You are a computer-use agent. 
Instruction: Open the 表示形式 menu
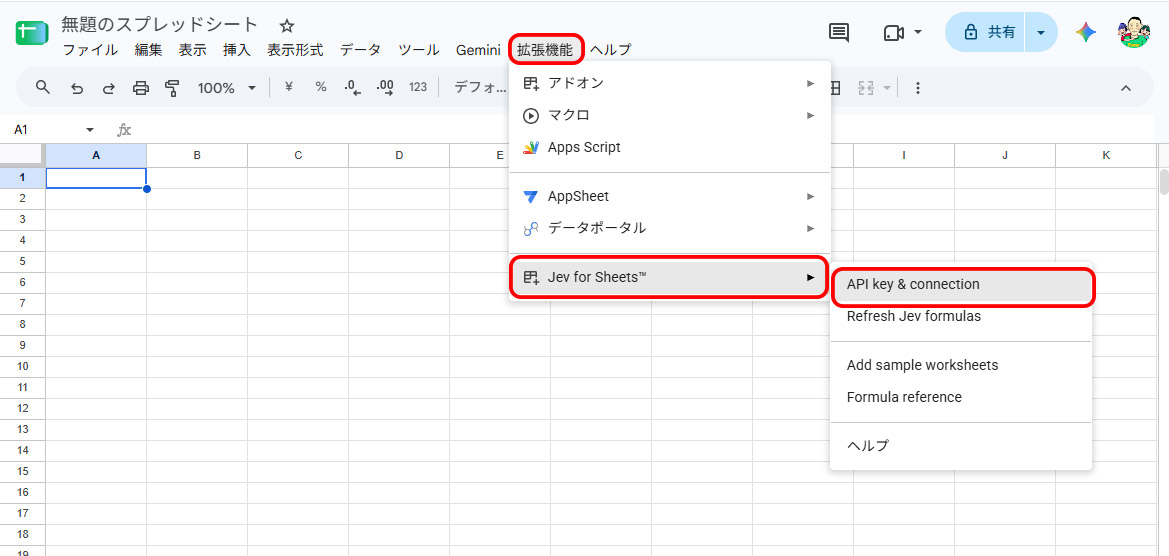tap(295, 50)
